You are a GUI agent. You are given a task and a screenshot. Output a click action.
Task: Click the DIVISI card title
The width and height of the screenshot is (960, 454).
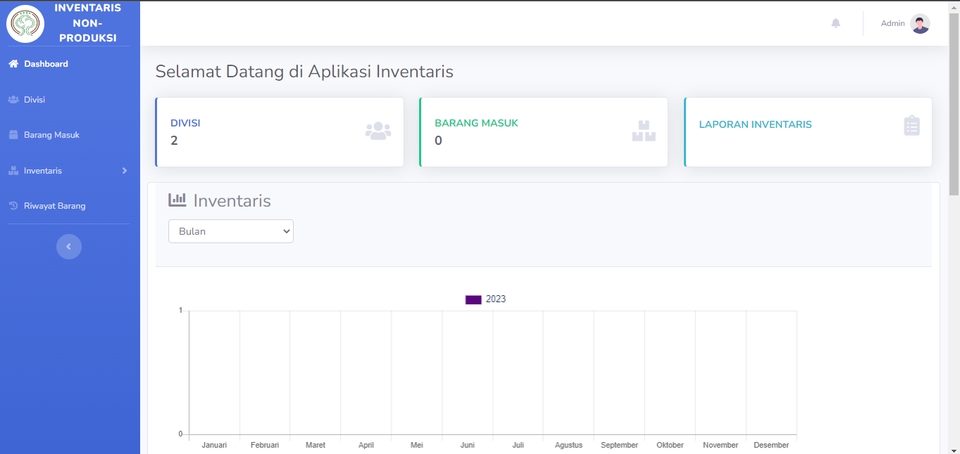[186, 123]
